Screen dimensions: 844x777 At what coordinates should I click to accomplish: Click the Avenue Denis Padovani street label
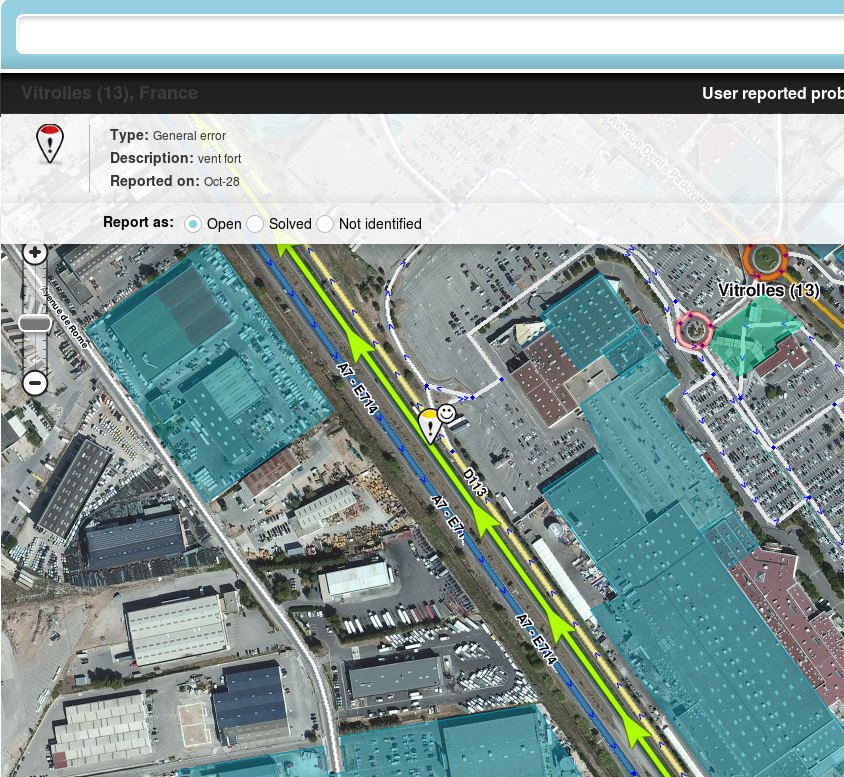pyautogui.click(x=658, y=163)
